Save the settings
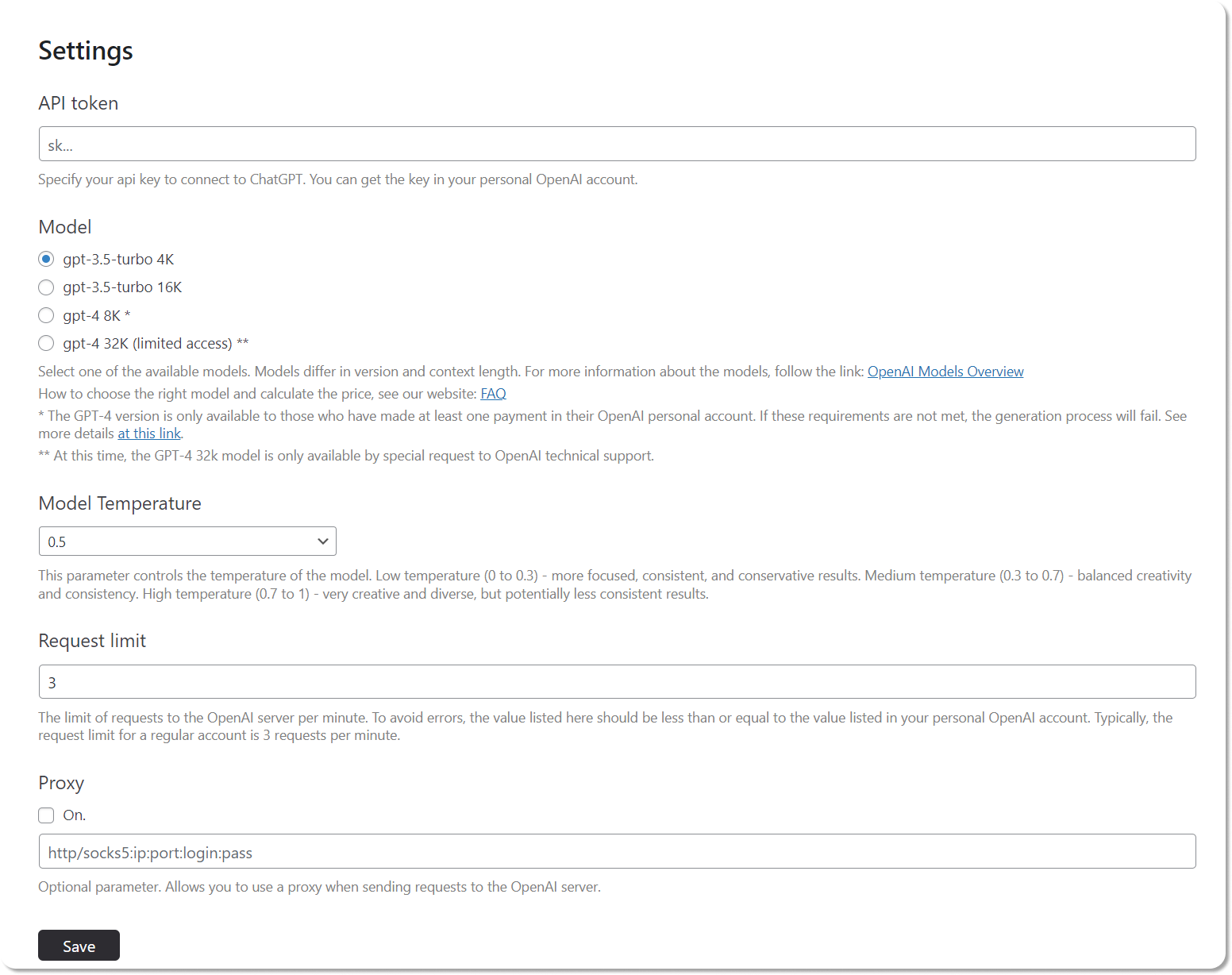This screenshot has width=1232, height=975. pos(79,946)
